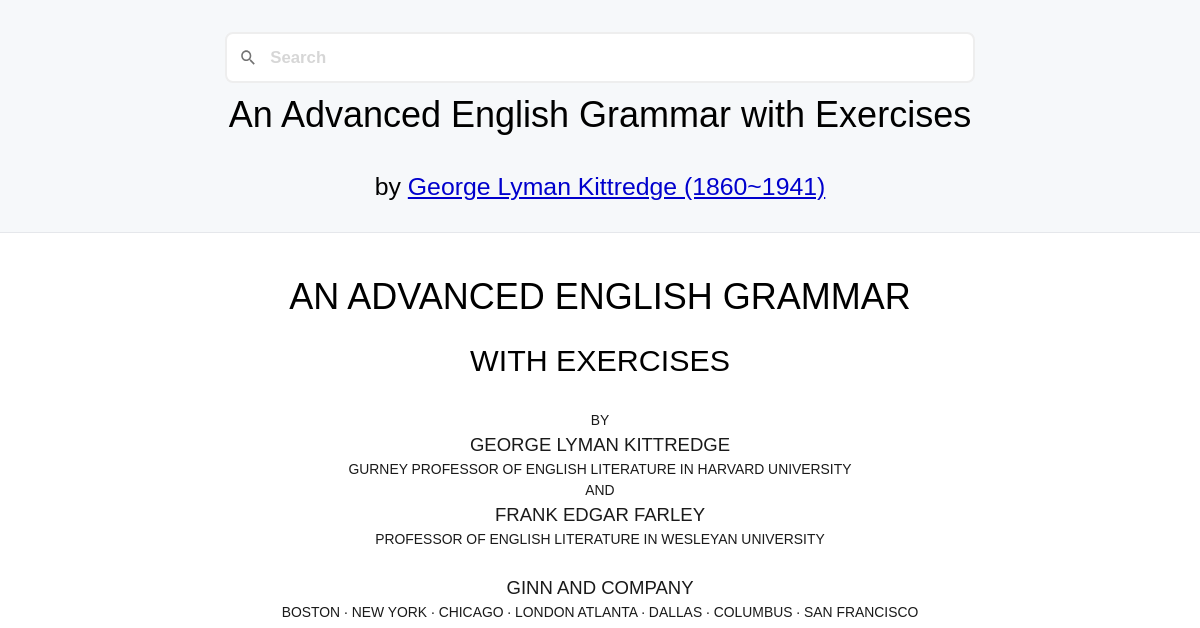Click the word AND between authors
The height and width of the screenshot is (628, 1200).
600,490
